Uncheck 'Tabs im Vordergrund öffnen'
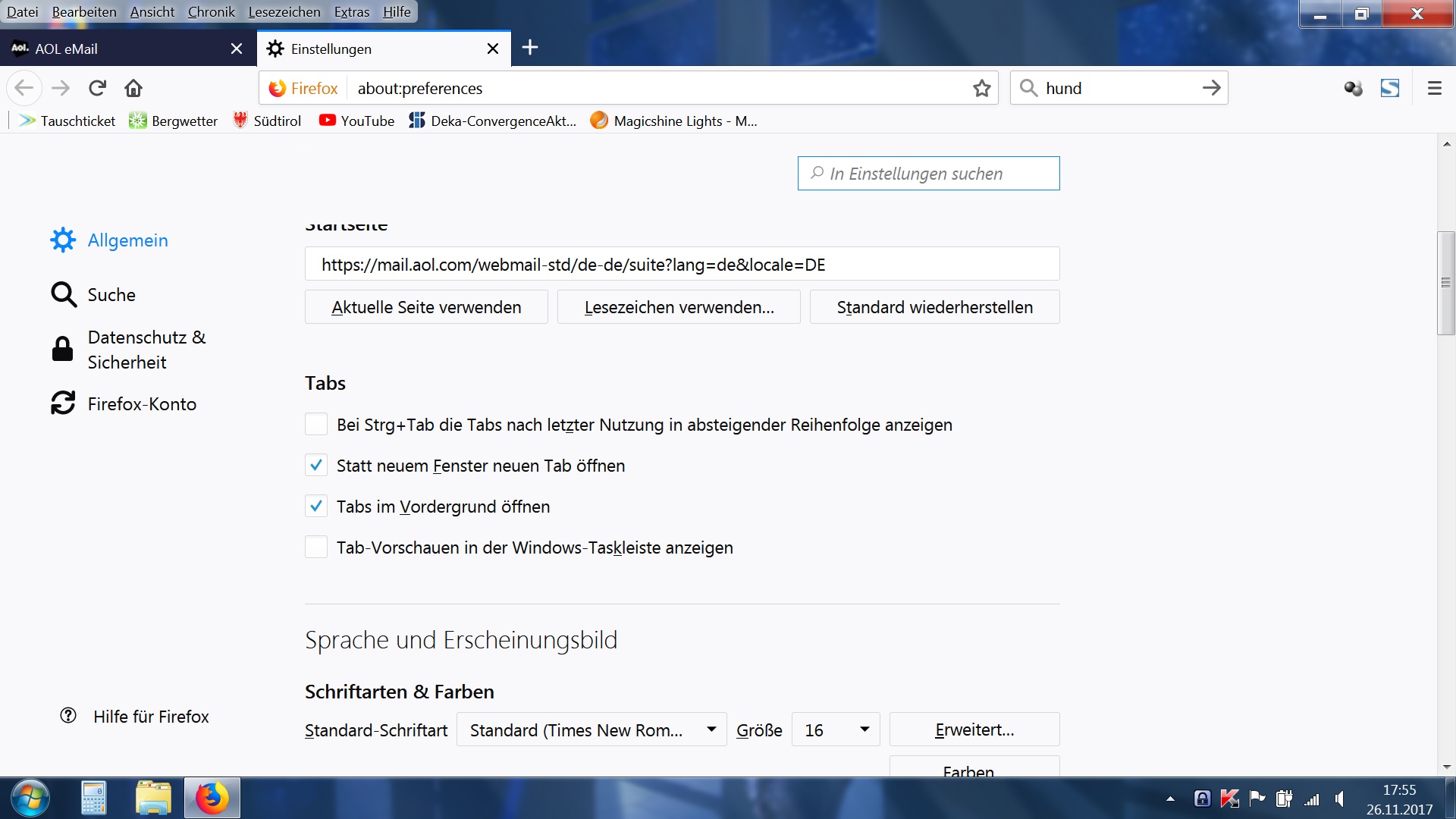Image resolution: width=1456 pixels, height=819 pixels. point(316,507)
